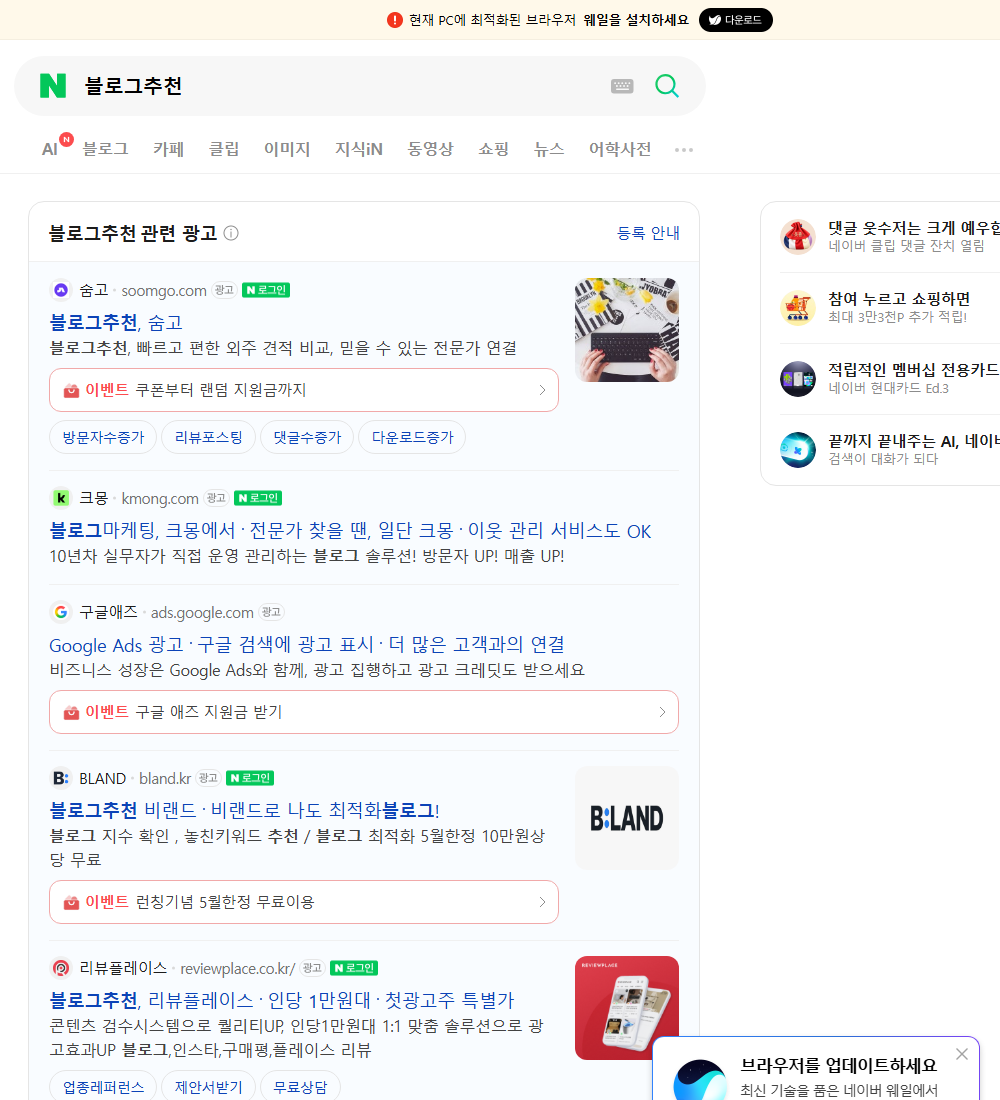The height and width of the screenshot is (1100, 1000).
Task: Click the 댓글 웃수저는 promo icon
Action: [798, 236]
